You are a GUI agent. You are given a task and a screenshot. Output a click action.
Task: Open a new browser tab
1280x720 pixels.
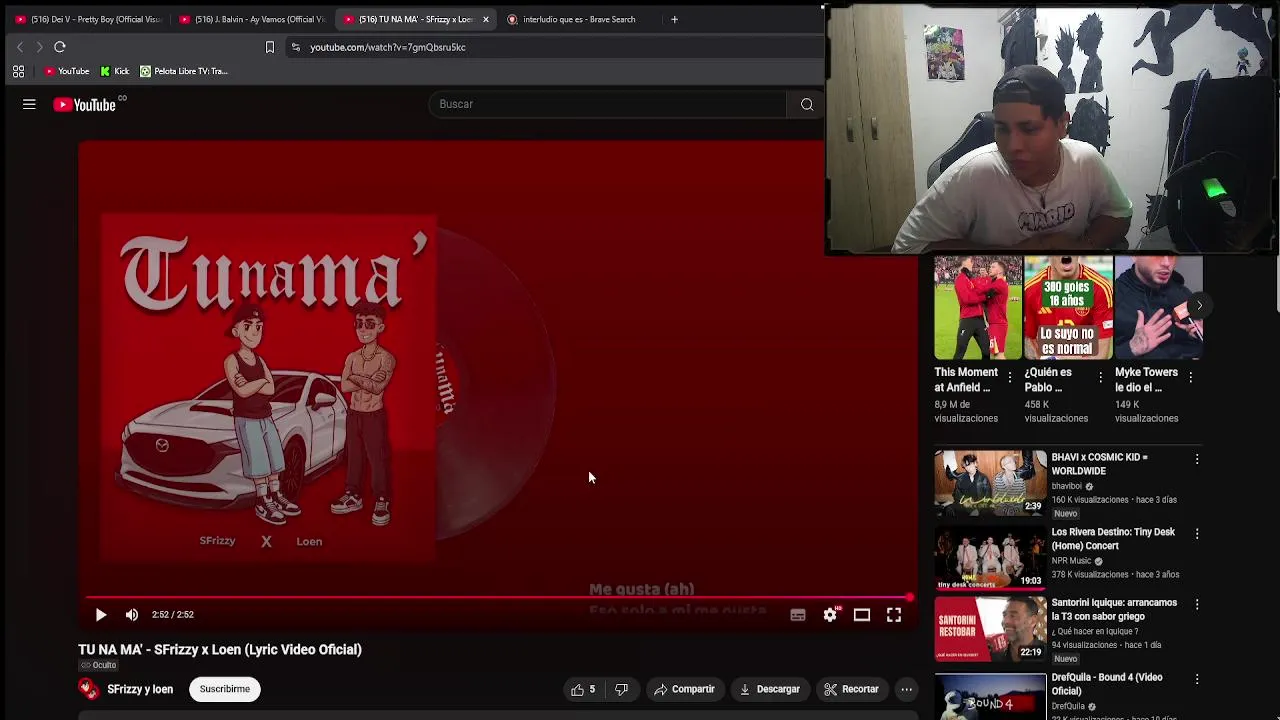(x=674, y=19)
